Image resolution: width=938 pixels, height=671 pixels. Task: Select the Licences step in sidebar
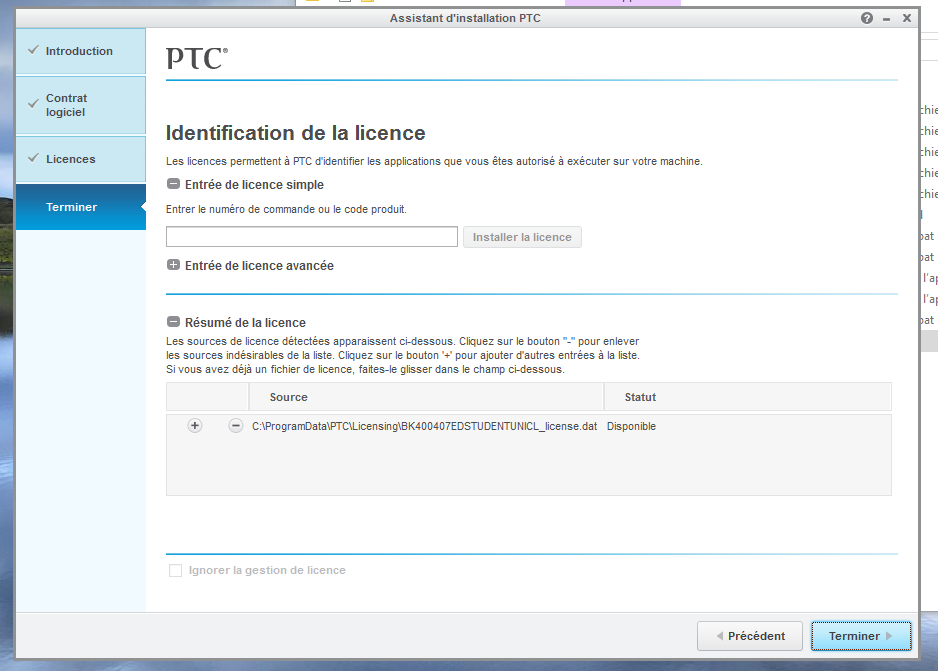(81, 159)
